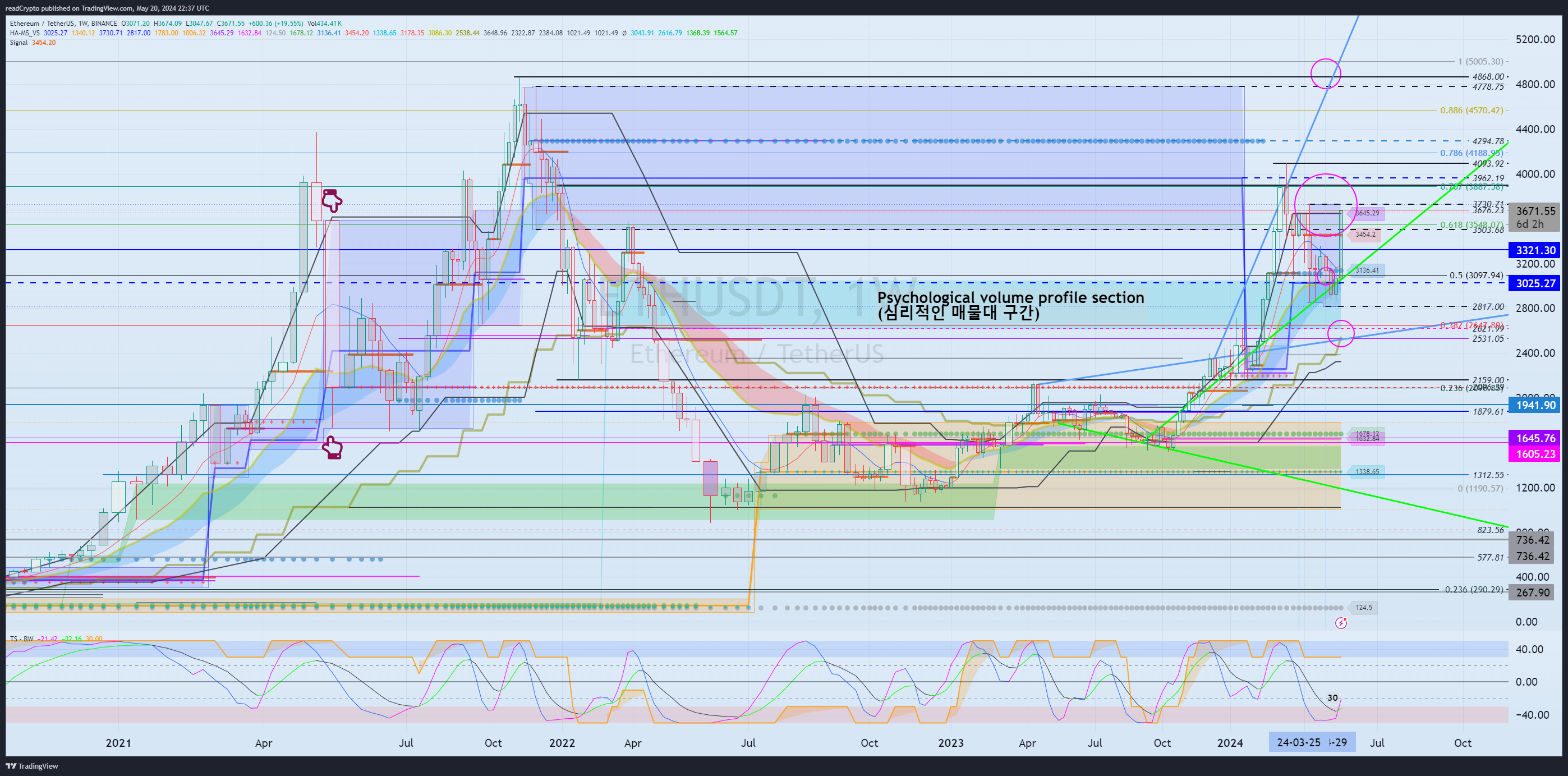
Task: Click the 2400.00 price axis tick
Action: [1535, 353]
